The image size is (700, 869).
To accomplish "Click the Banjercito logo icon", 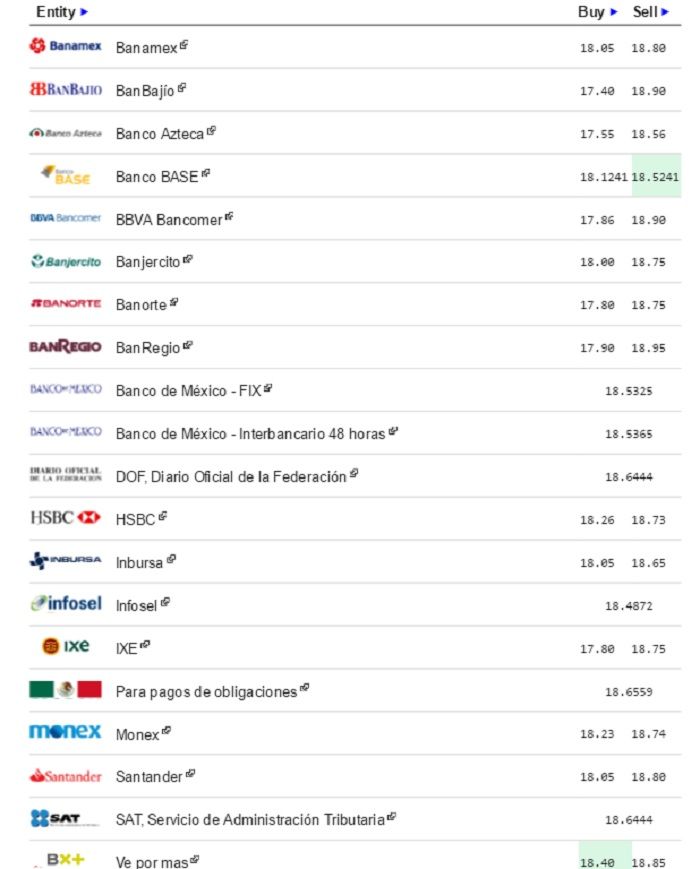I will 65,262.
